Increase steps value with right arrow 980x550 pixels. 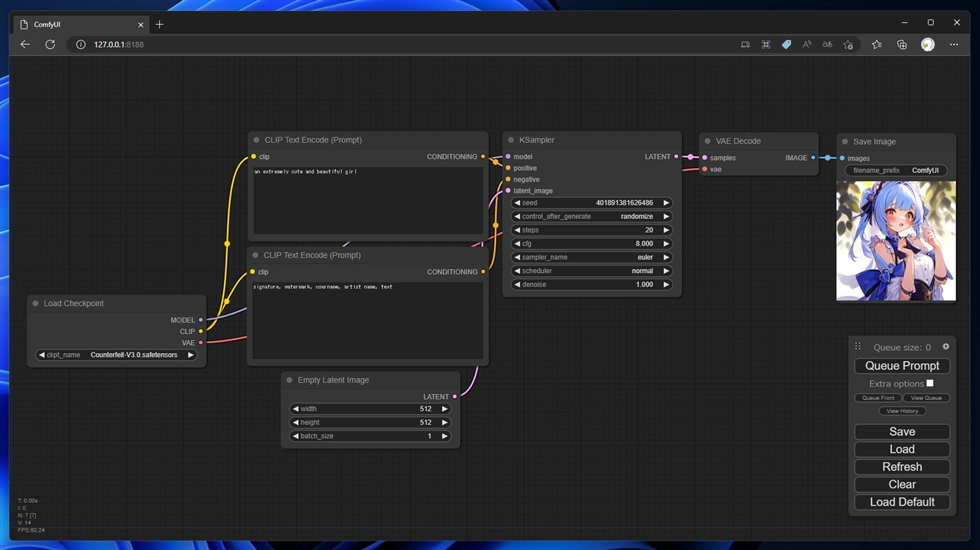coord(666,230)
